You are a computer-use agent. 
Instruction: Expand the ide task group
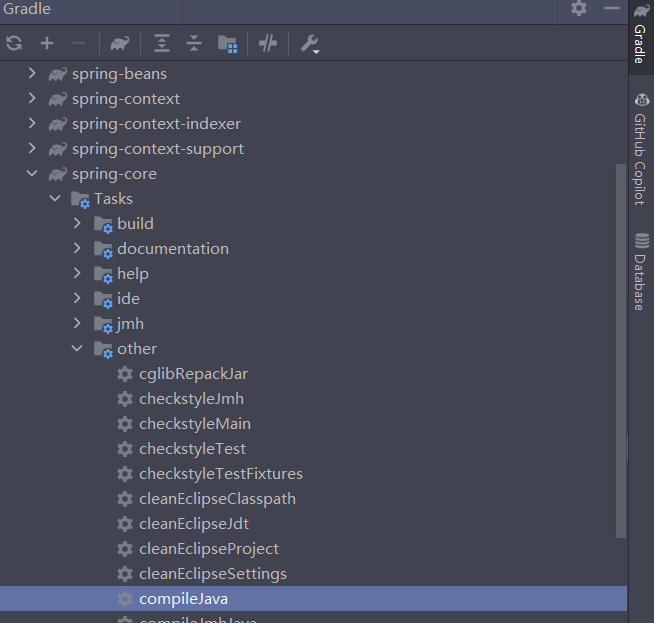pyautogui.click(x=77, y=299)
